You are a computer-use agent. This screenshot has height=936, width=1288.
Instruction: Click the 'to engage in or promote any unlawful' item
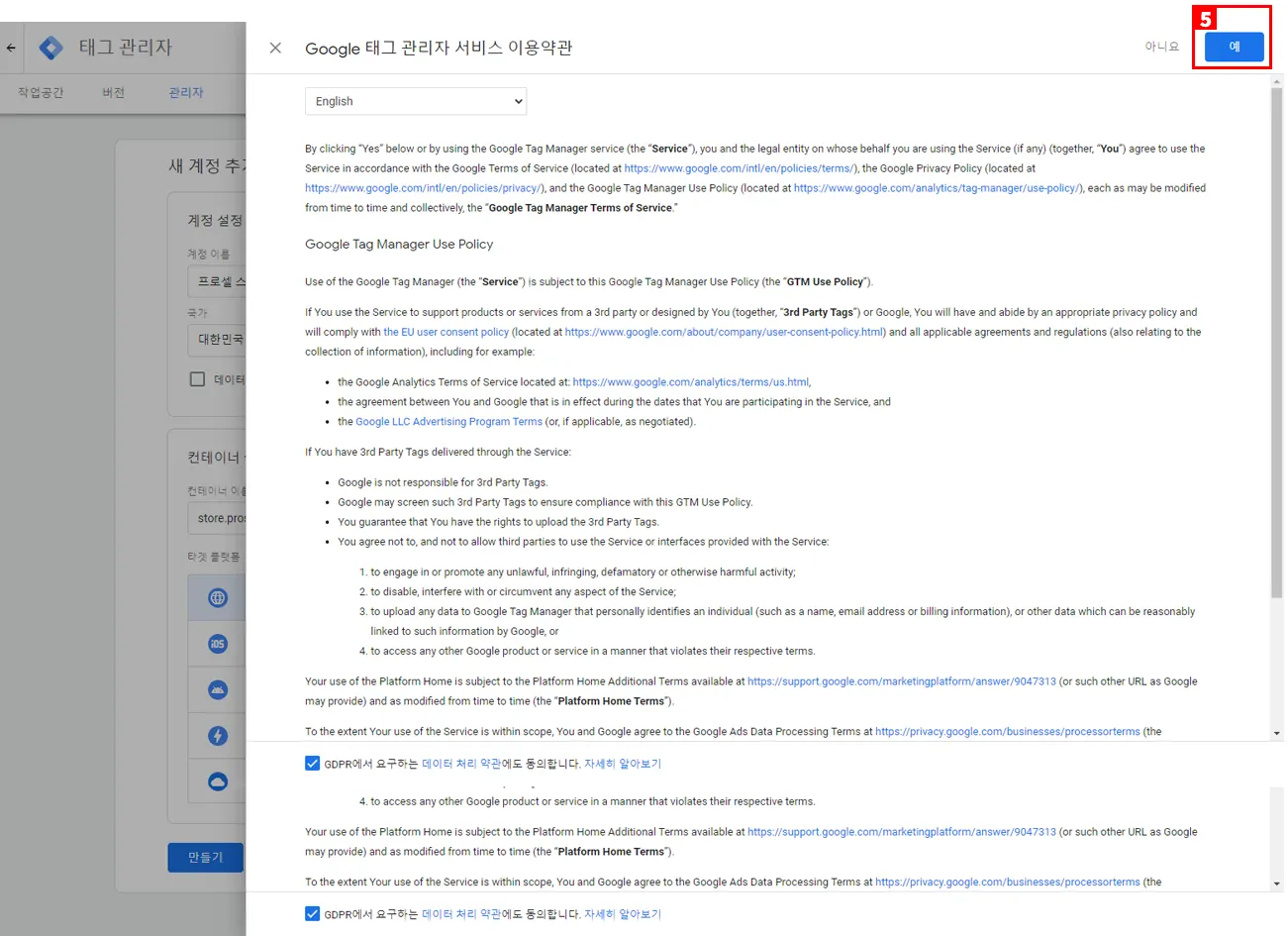pyautogui.click(x=583, y=572)
